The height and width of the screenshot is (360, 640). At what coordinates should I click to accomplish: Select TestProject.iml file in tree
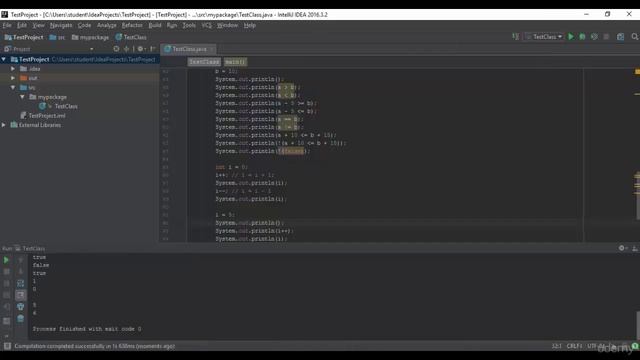pyautogui.click(x=47, y=116)
